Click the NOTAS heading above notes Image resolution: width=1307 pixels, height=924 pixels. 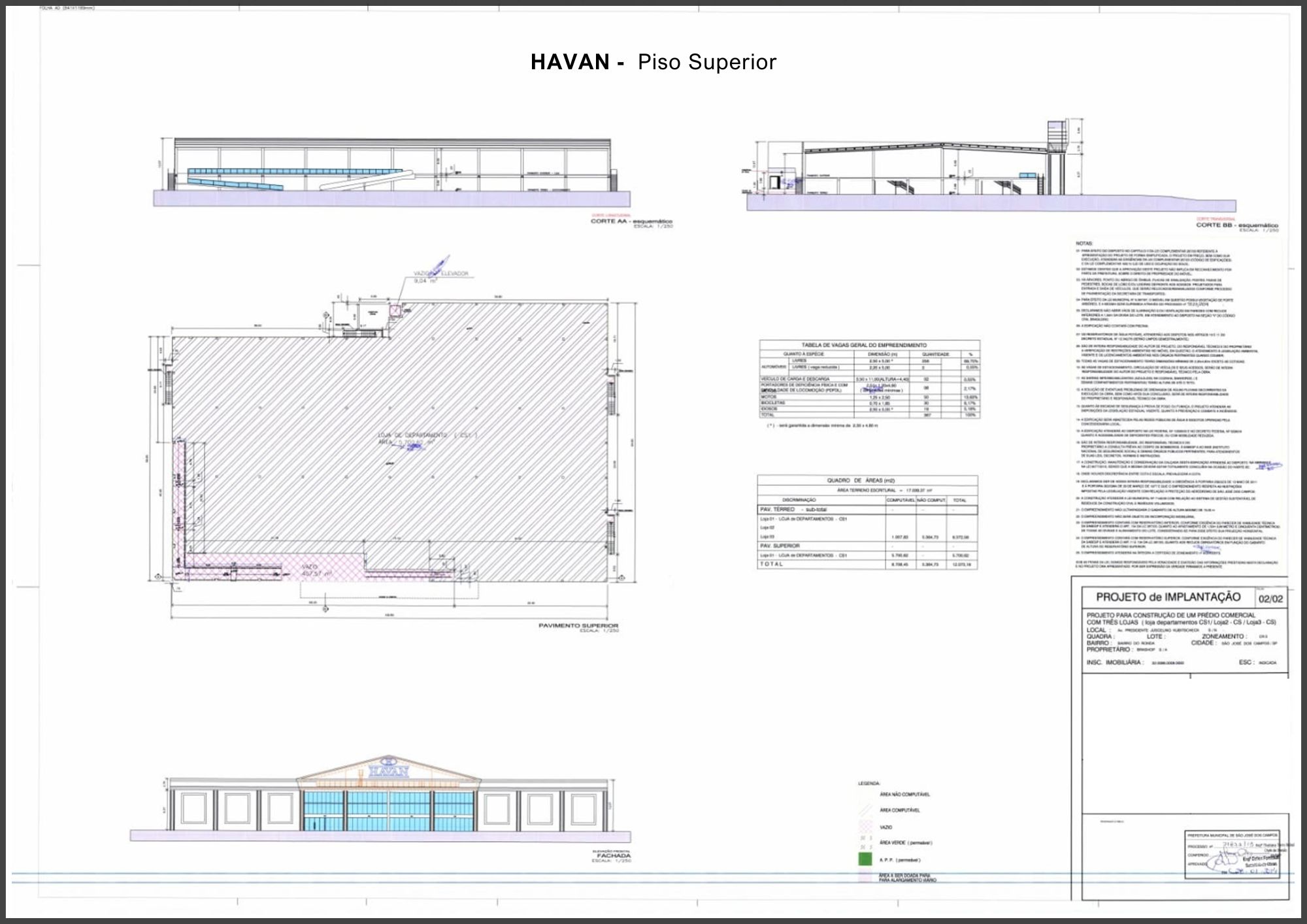pos(1084,243)
